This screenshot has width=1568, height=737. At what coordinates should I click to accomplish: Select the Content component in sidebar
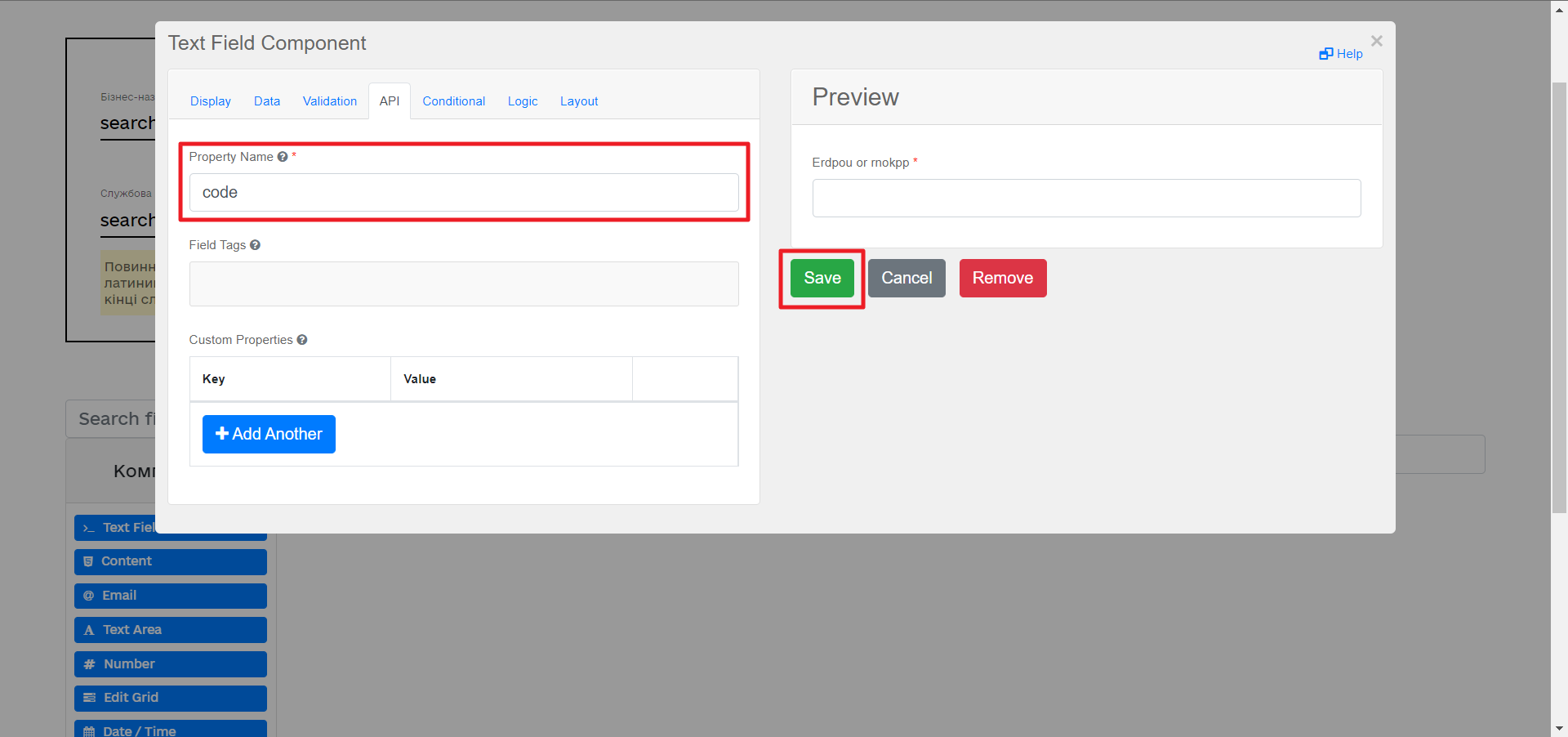(x=171, y=561)
